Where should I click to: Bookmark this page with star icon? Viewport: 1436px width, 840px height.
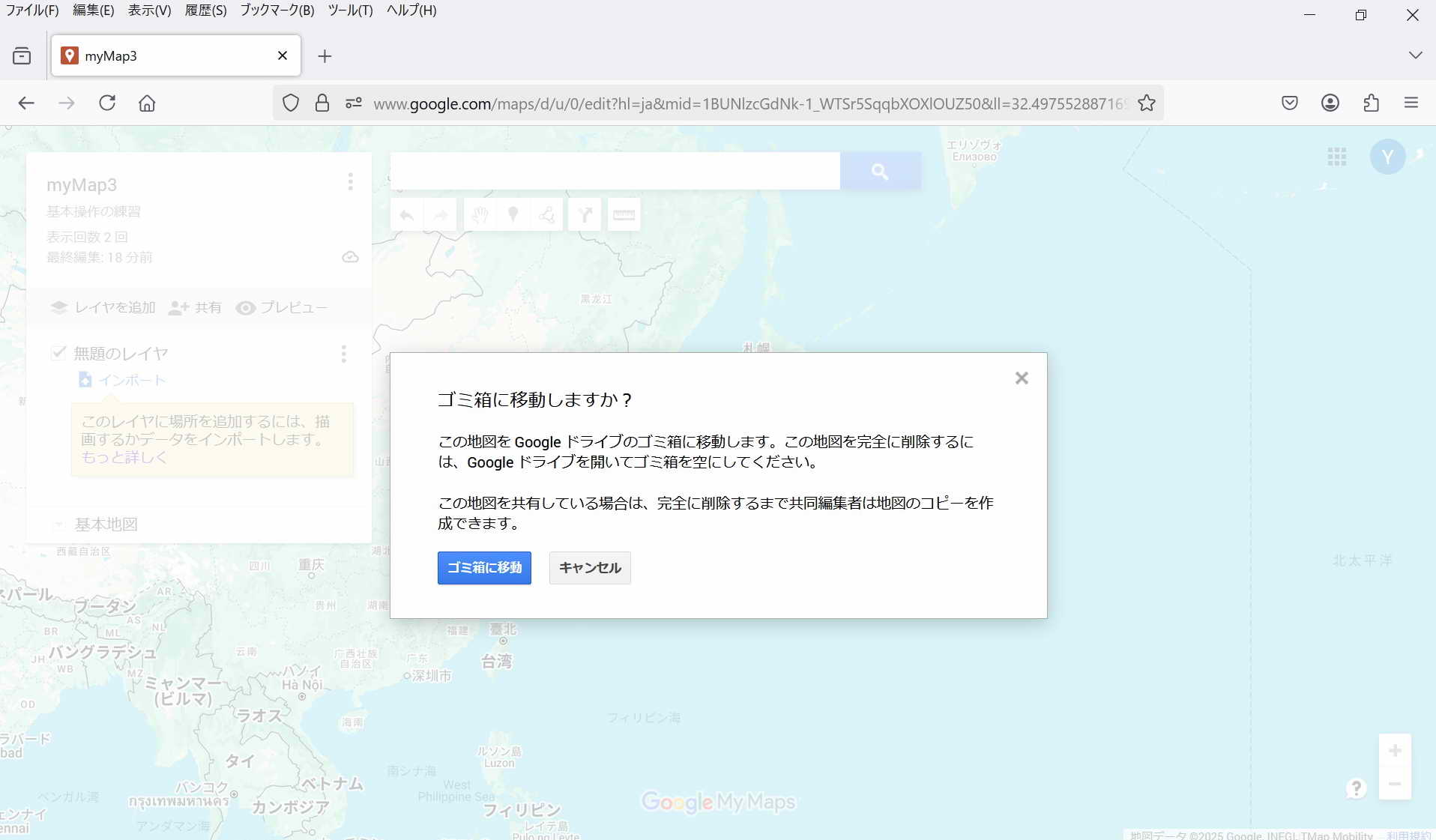[x=1146, y=103]
